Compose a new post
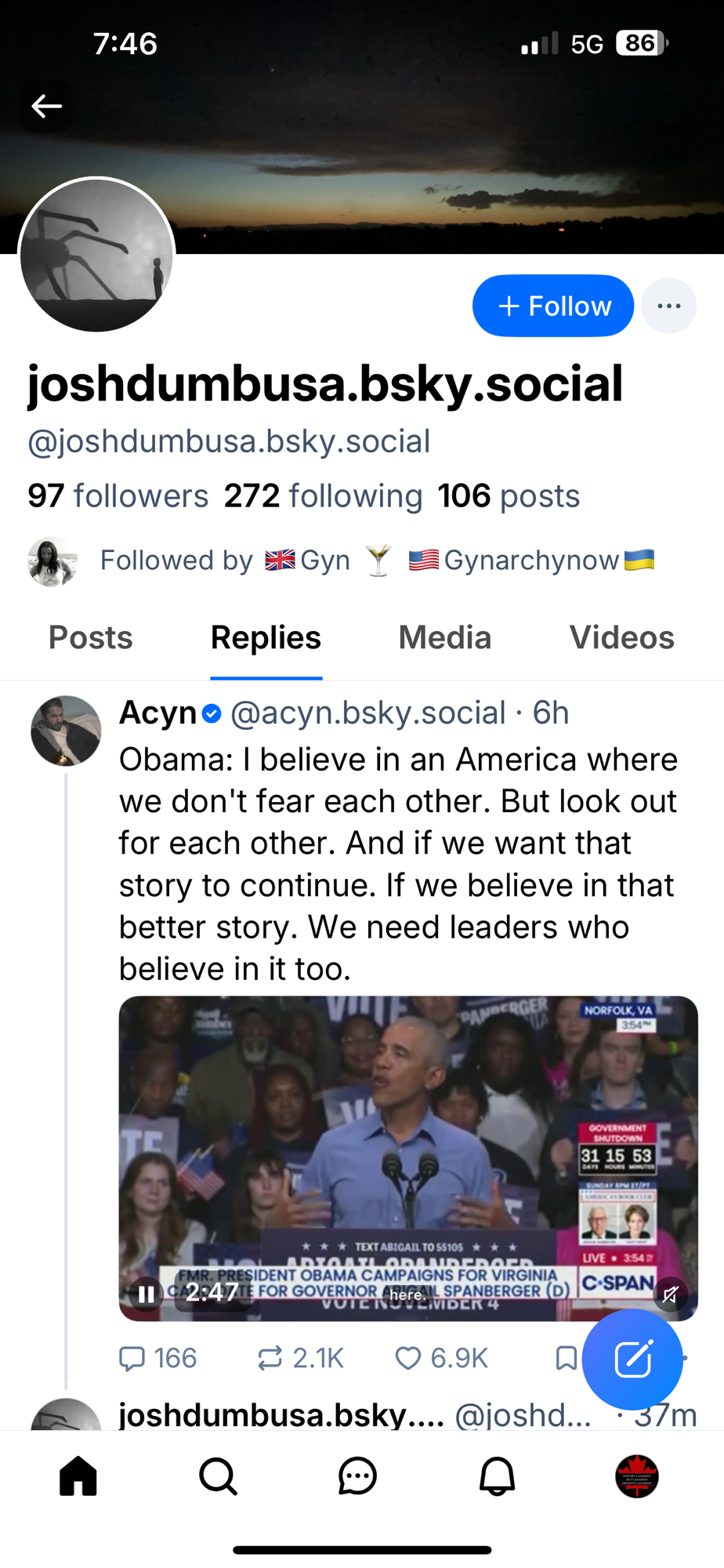724x1568 pixels. pyautogui.click(x=632, y=1359)
